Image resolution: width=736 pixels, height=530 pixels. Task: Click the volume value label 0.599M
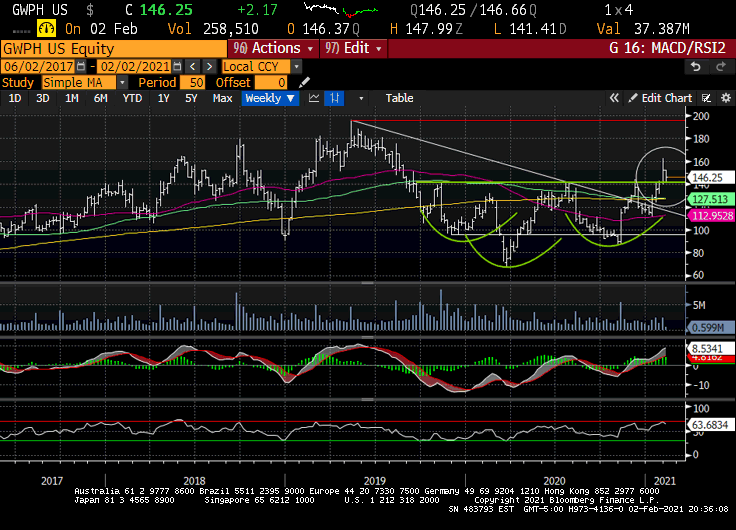tap(710, 328)
